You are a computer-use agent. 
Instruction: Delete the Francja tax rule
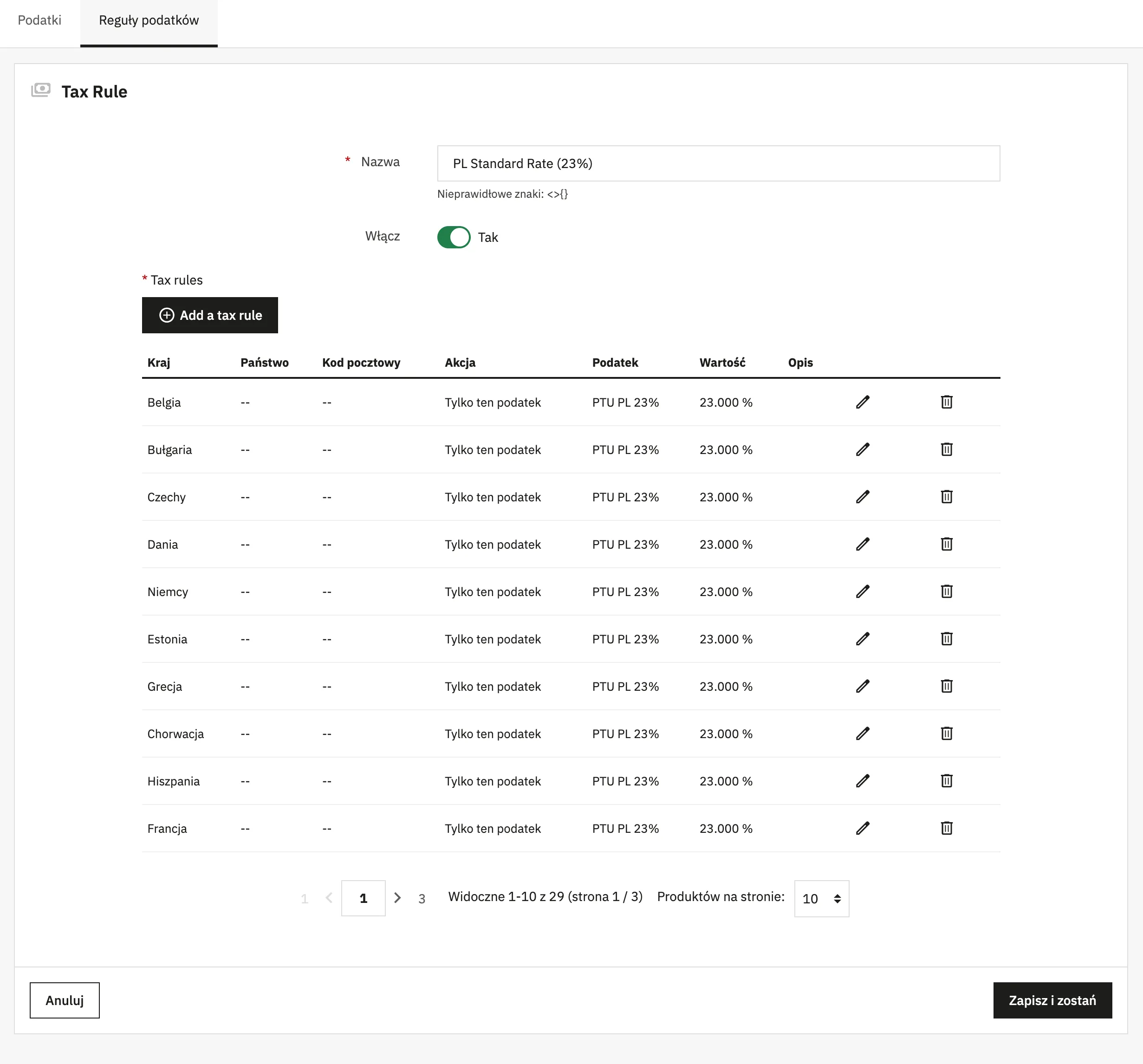coord(946,828)
